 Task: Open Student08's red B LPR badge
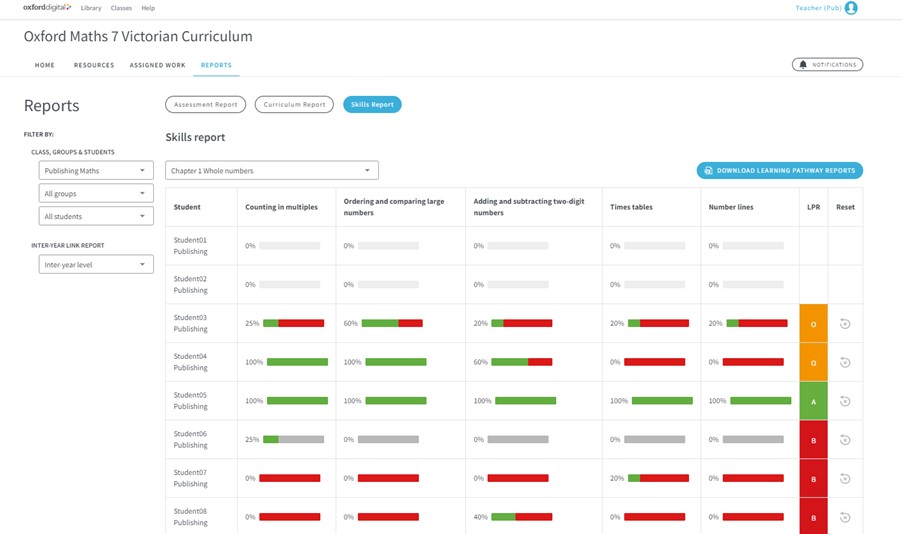click(x=813, y=517)
